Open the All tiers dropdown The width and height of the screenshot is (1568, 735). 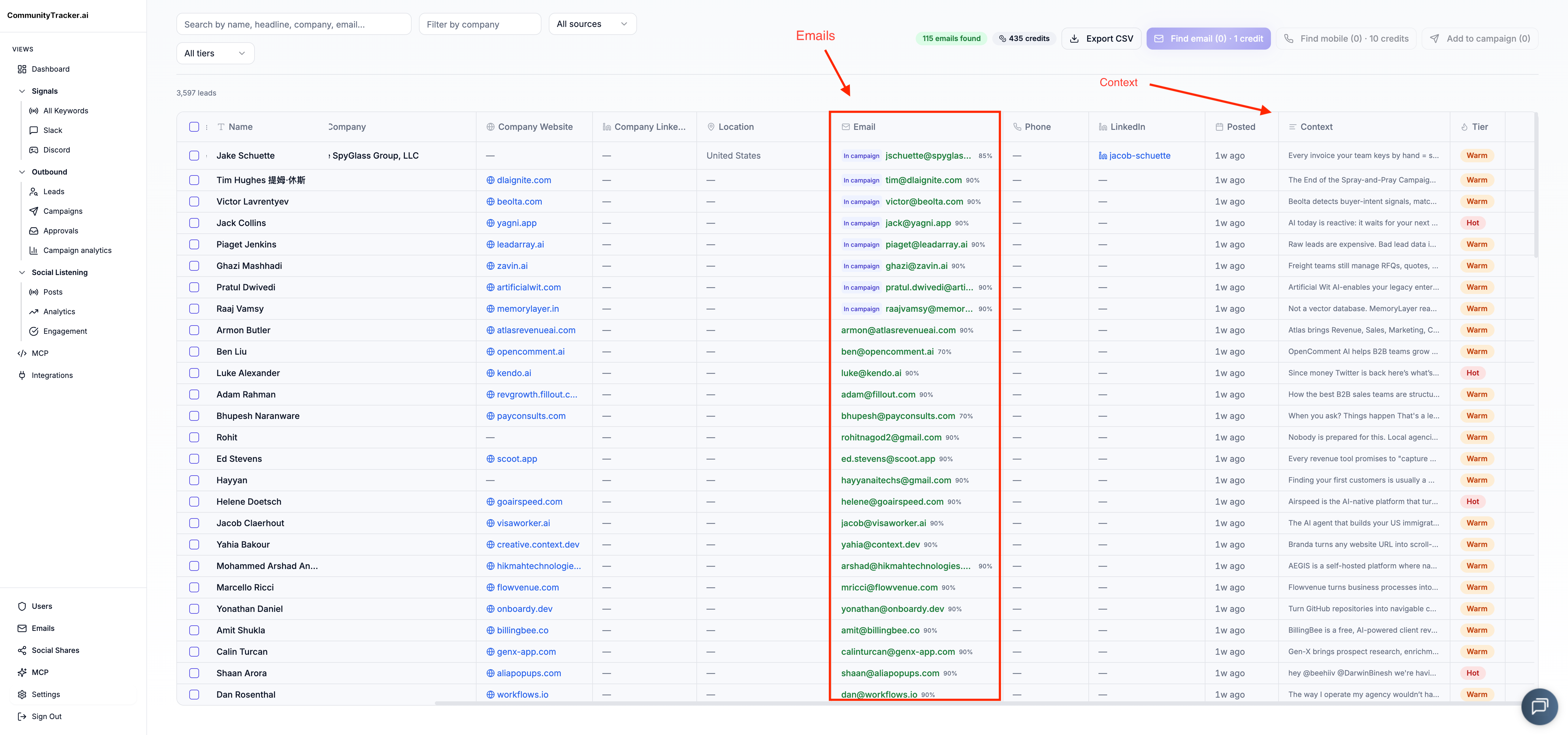215,54
